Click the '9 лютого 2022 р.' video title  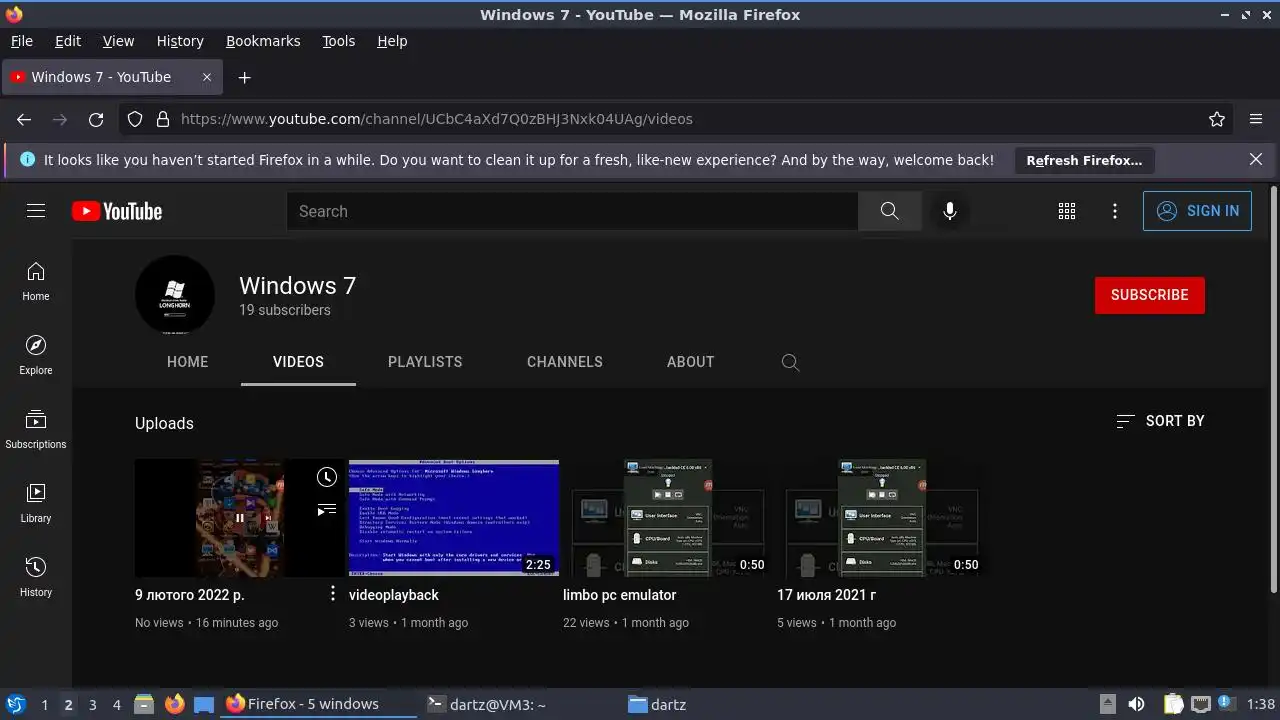pos(190,595)
